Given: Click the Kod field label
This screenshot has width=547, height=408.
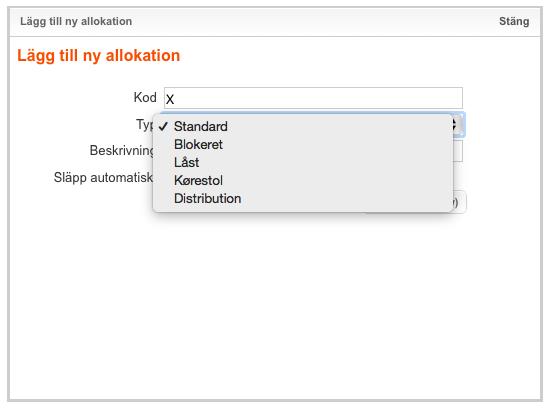Looking at the screenshot, I should [145, 97].
